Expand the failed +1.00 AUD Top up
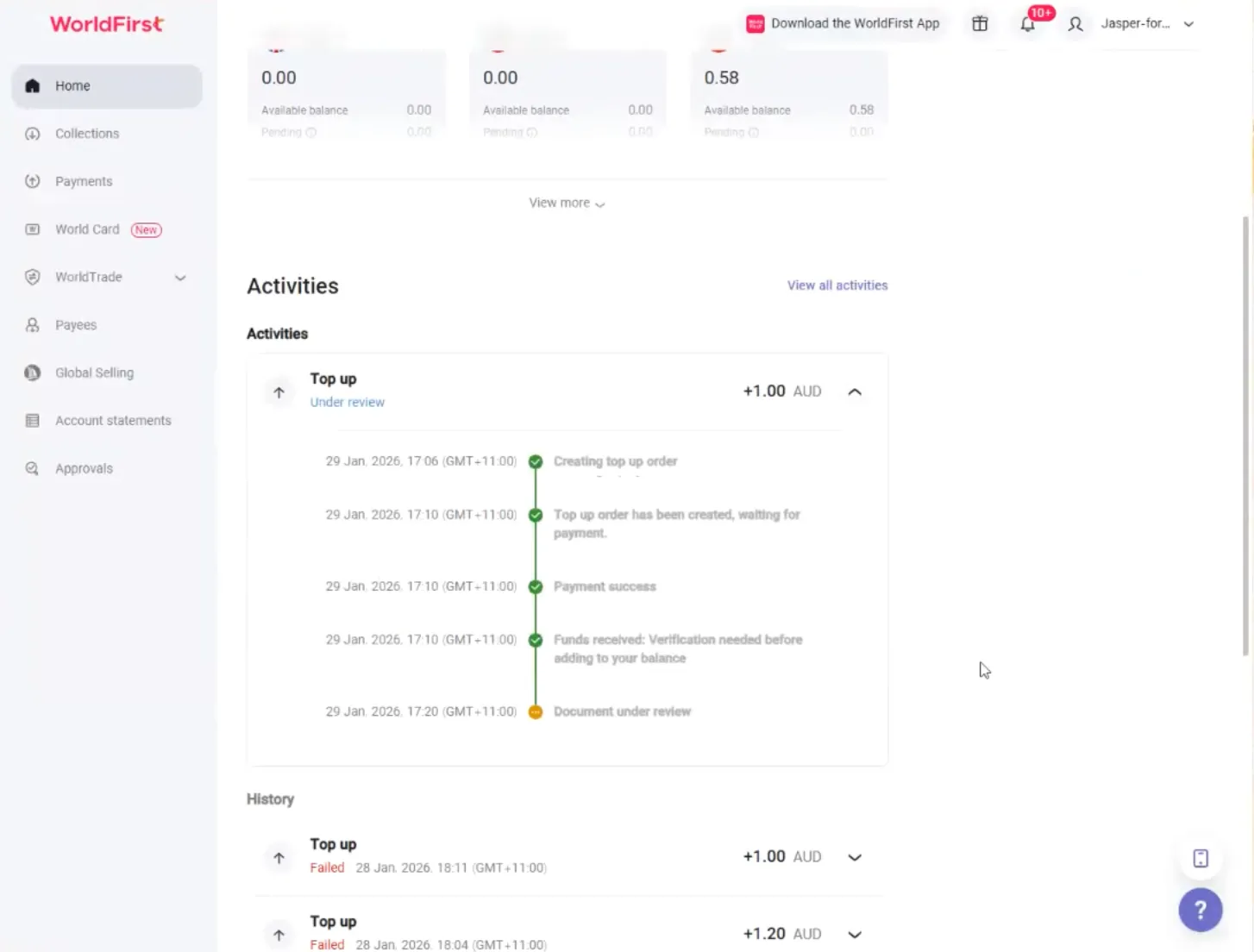 pos(854,857)
